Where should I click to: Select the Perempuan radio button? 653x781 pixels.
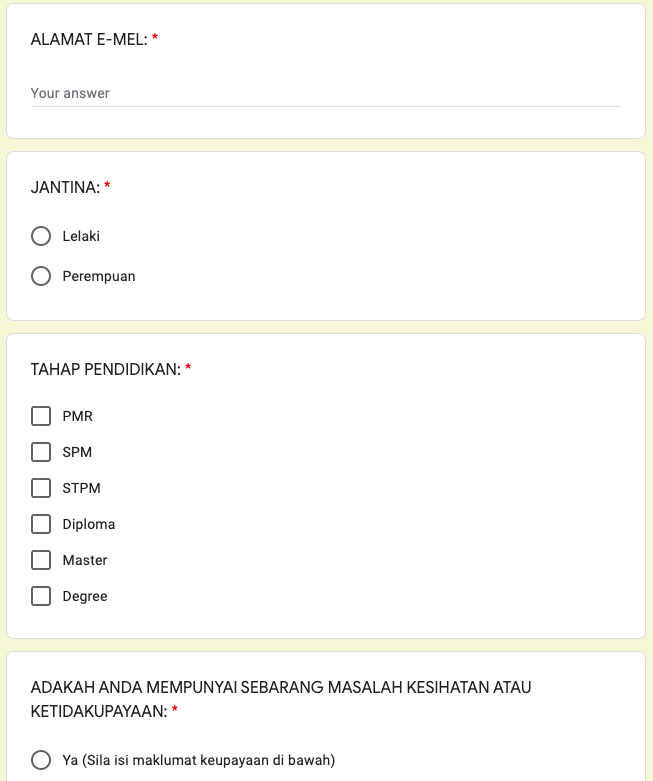click(x=41, y=276)
